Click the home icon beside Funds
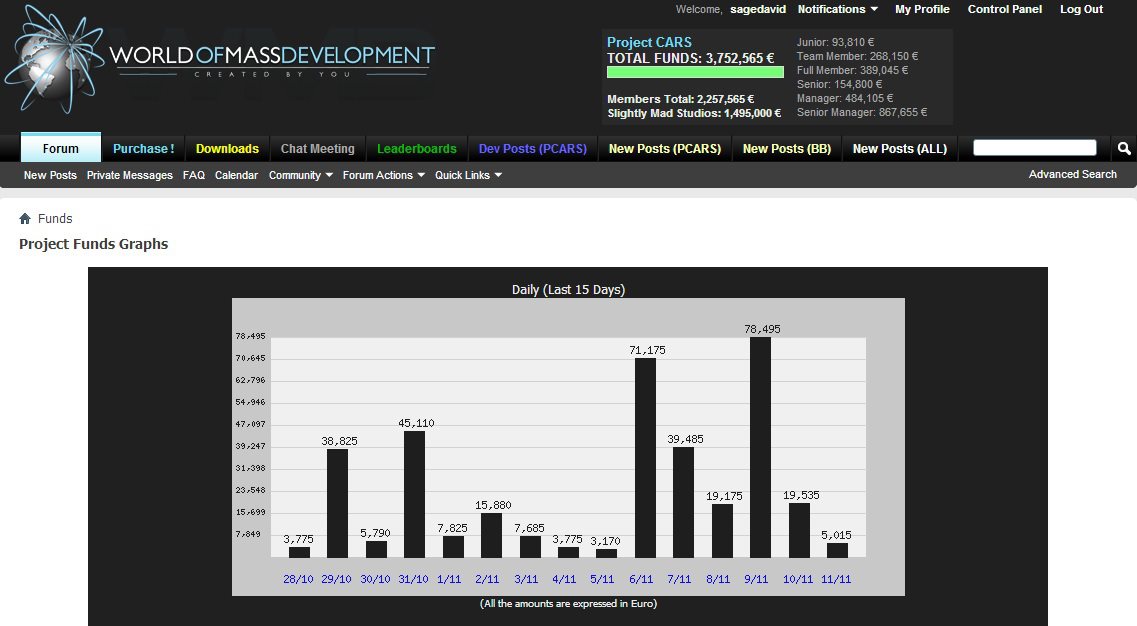 [25, 218]
